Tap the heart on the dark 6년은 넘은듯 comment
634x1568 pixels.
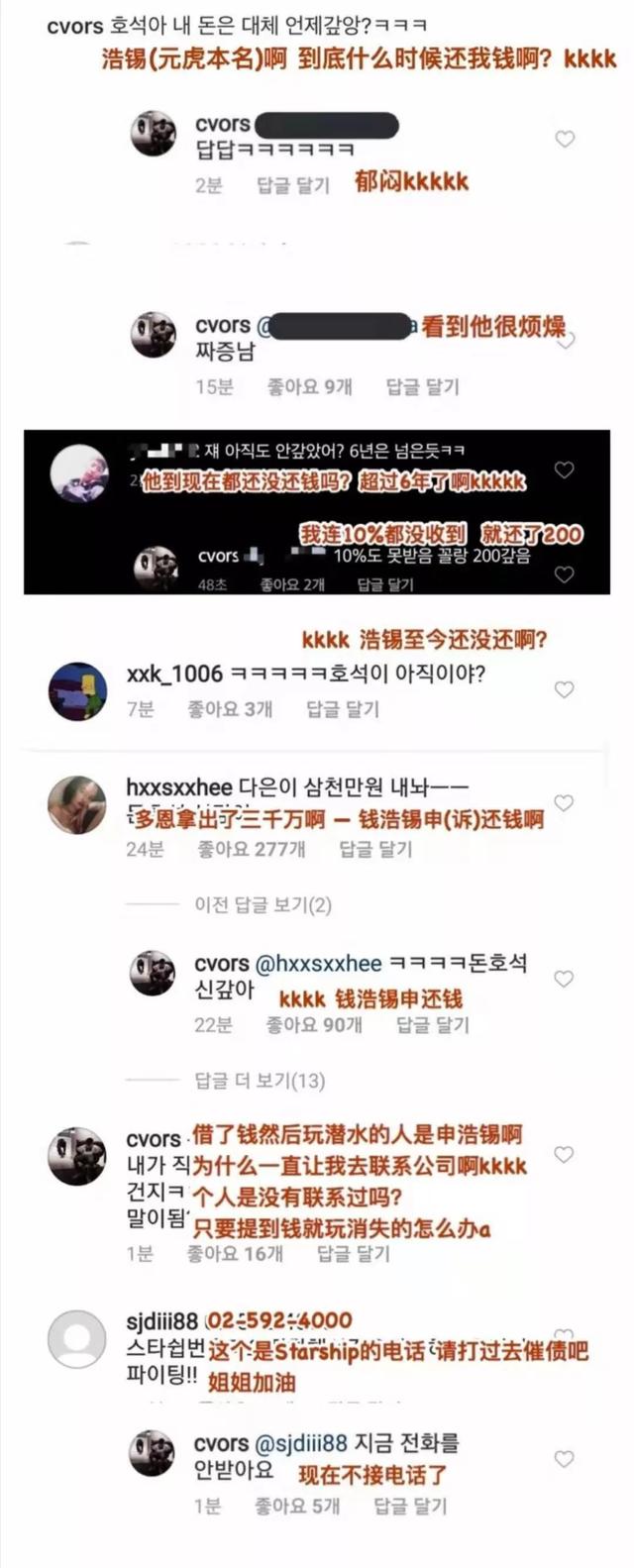564,470
